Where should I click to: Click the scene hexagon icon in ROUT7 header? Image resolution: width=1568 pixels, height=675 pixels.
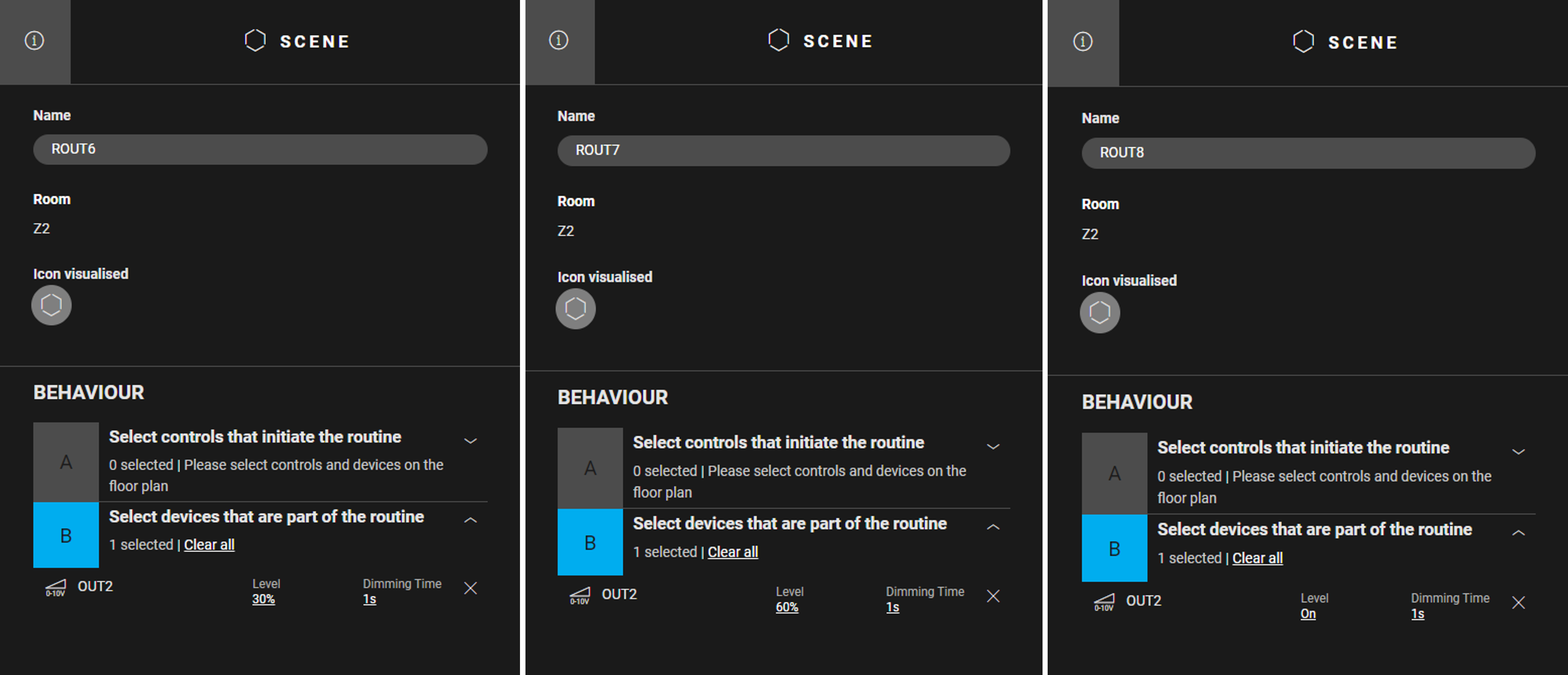(x=778, y=40)
